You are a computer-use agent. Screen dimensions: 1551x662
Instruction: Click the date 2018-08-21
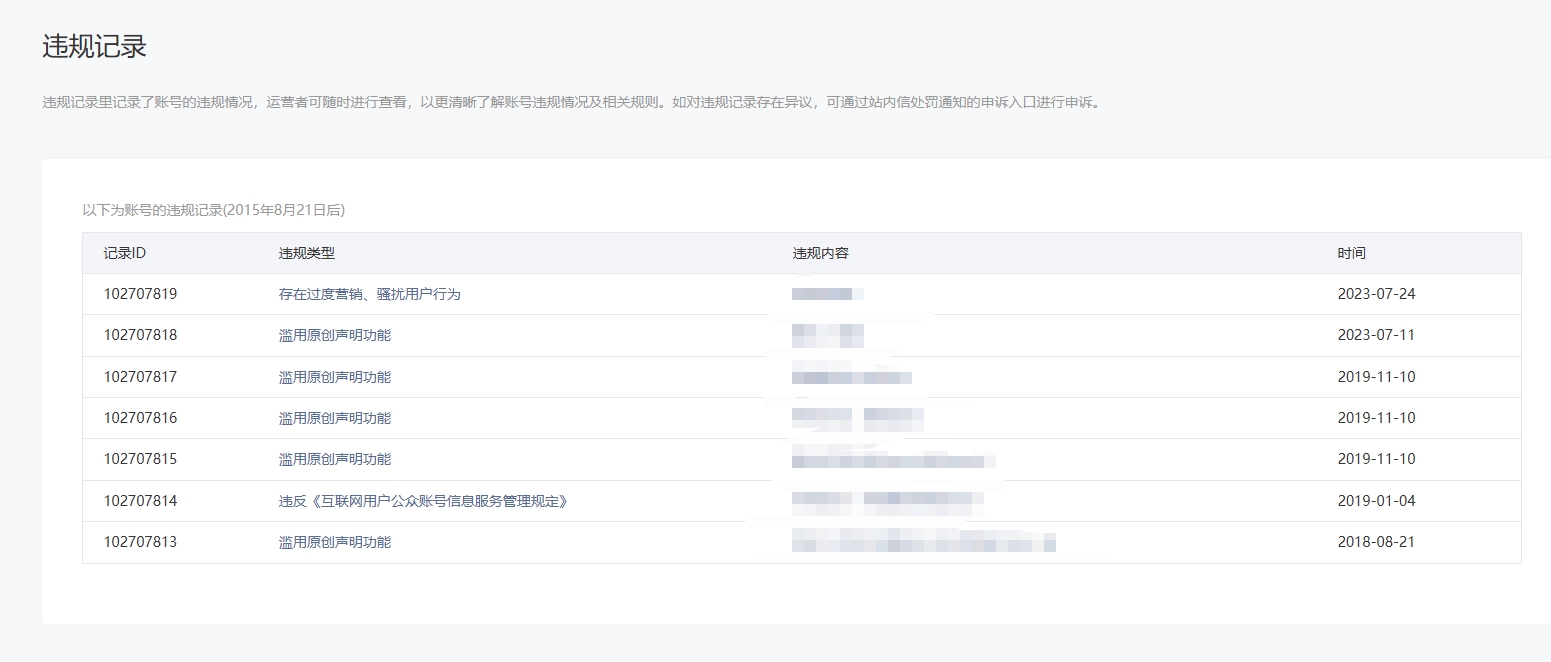1376,542
